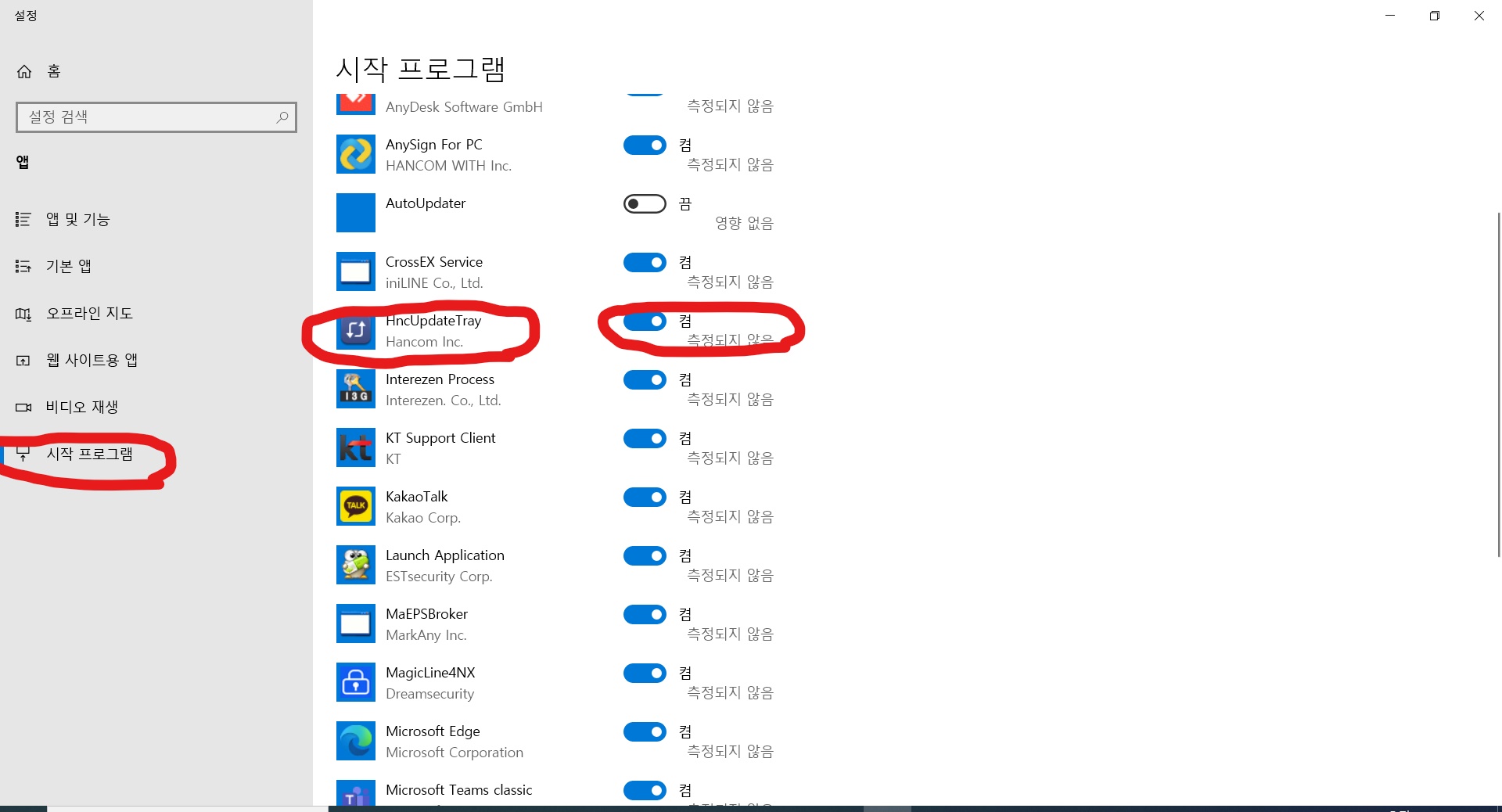Click the default apps (기본 앱) icon
The height and width of the screenshot is (812, 1502).
23,267
